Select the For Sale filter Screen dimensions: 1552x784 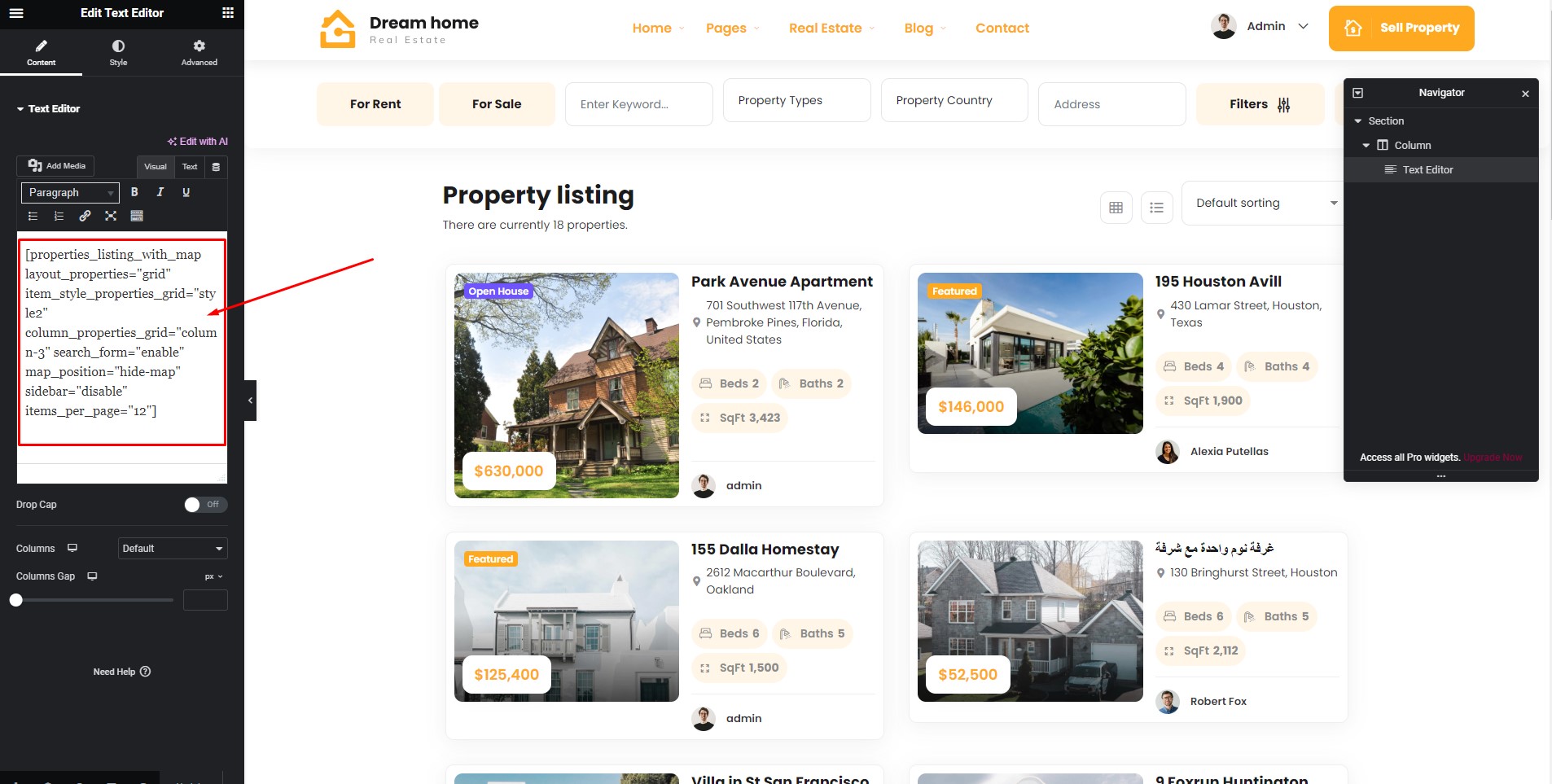pos(497,104)
